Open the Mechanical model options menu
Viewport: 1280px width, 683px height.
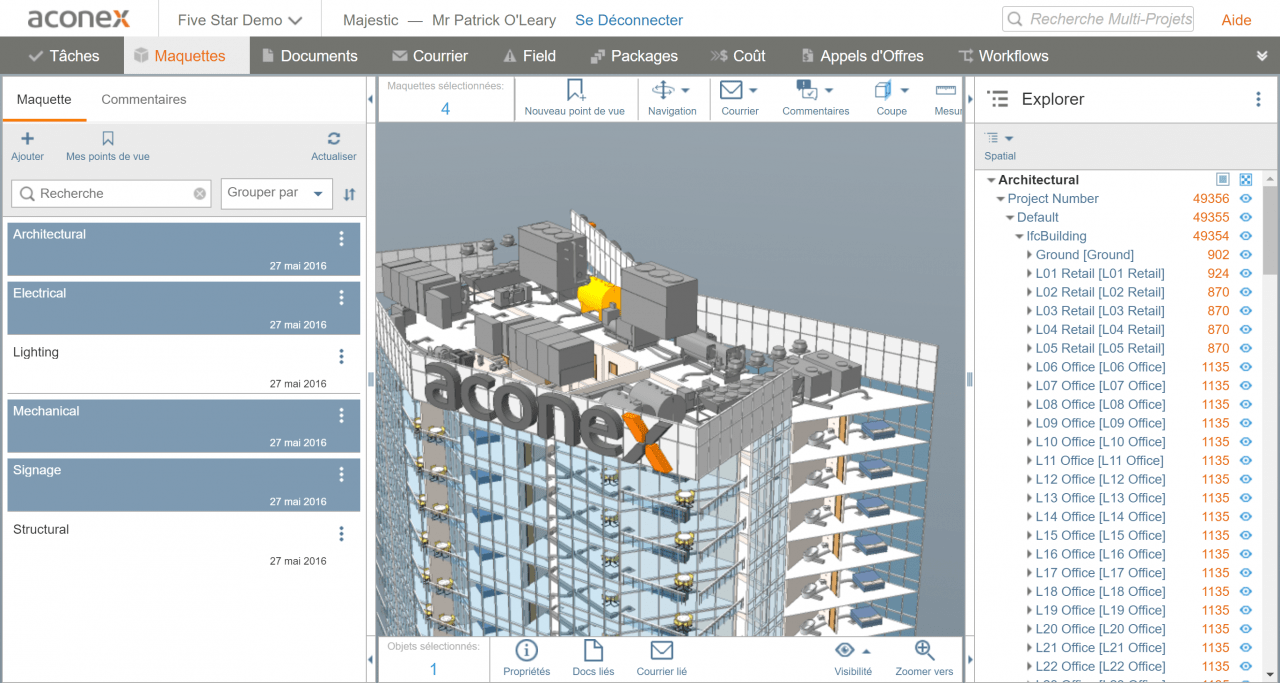pyautogui.click(x=341, y=415)
